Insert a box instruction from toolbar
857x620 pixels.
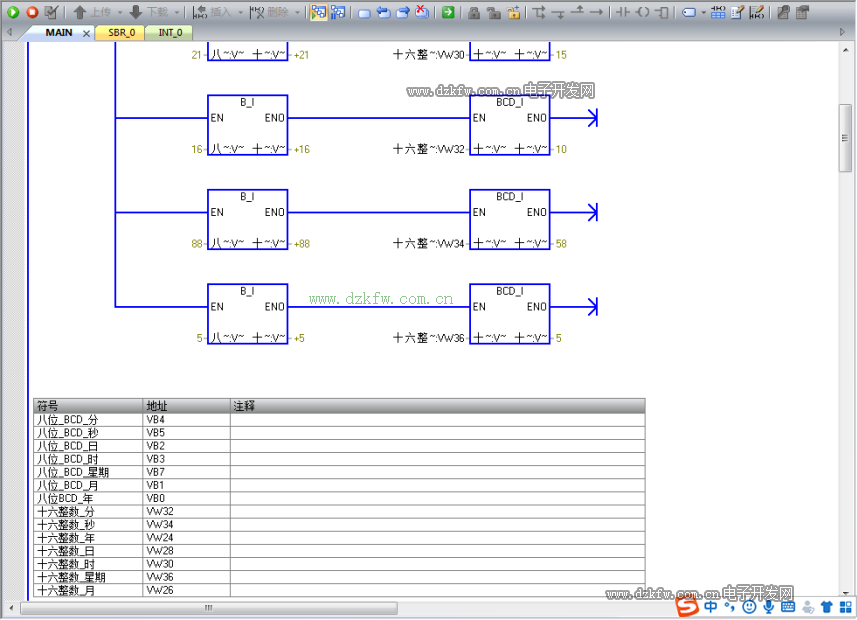[661, 12]
